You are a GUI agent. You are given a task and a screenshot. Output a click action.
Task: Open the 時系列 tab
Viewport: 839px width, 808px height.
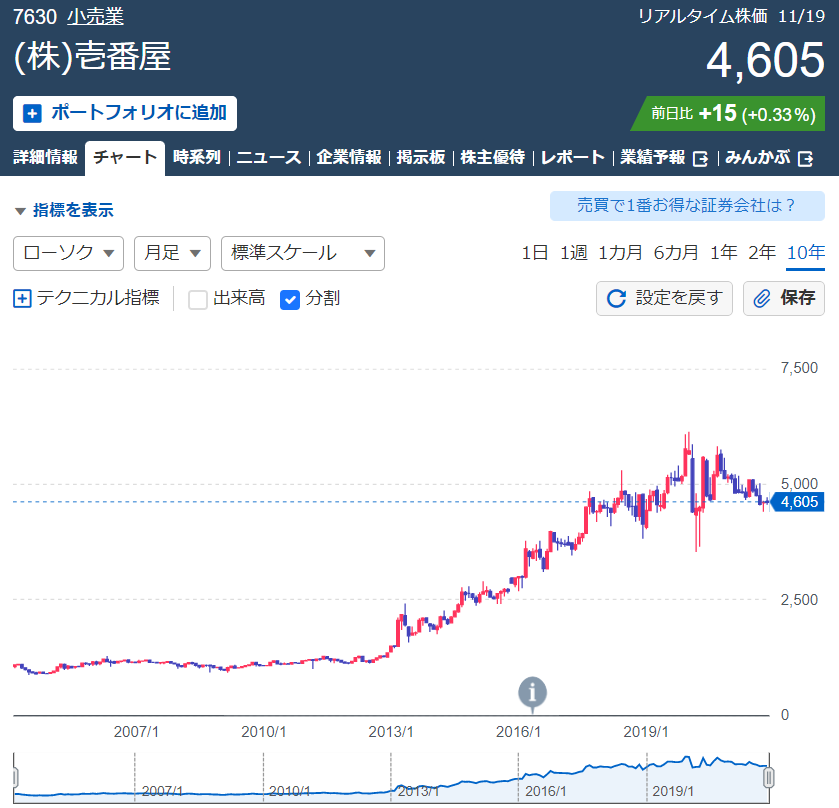[197, 157]
